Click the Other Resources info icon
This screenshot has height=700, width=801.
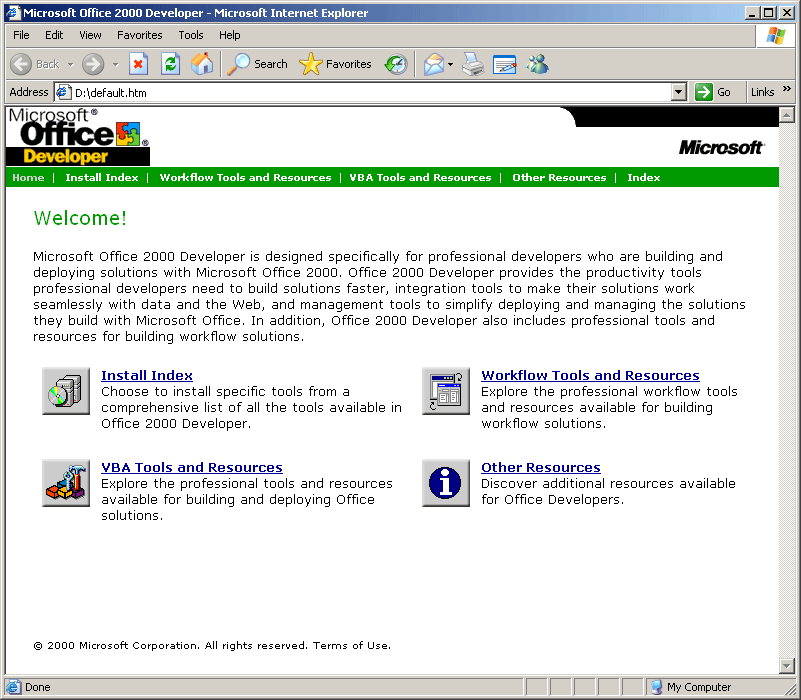click(446, 483)
